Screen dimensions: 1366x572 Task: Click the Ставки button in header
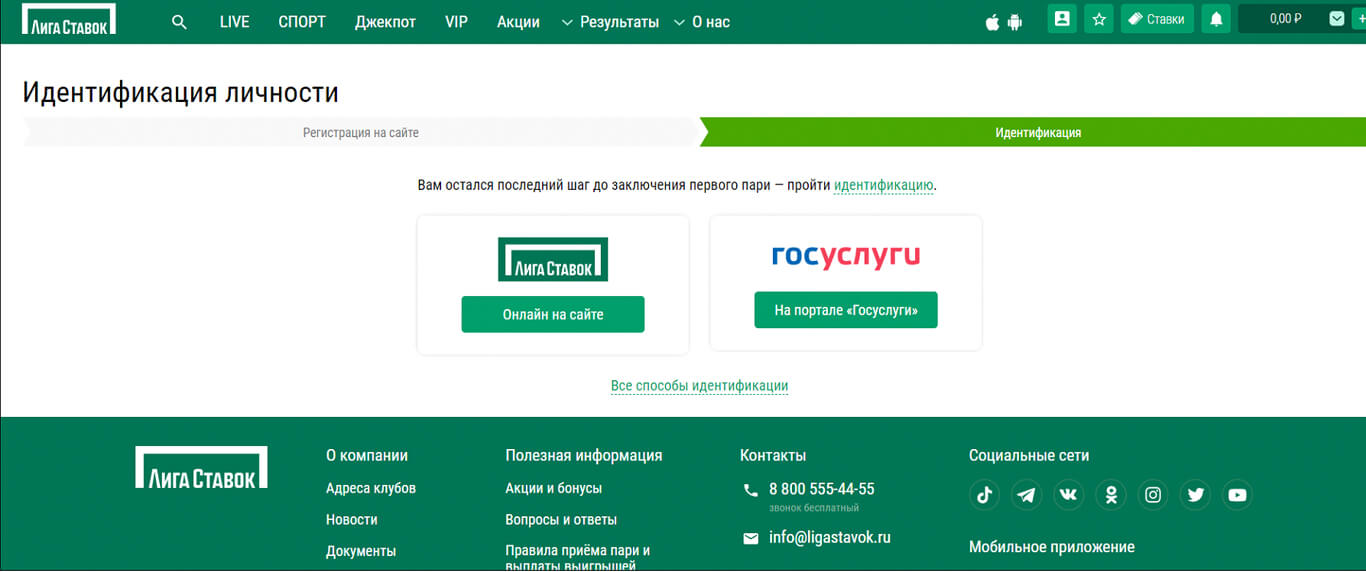(1157, 19)
